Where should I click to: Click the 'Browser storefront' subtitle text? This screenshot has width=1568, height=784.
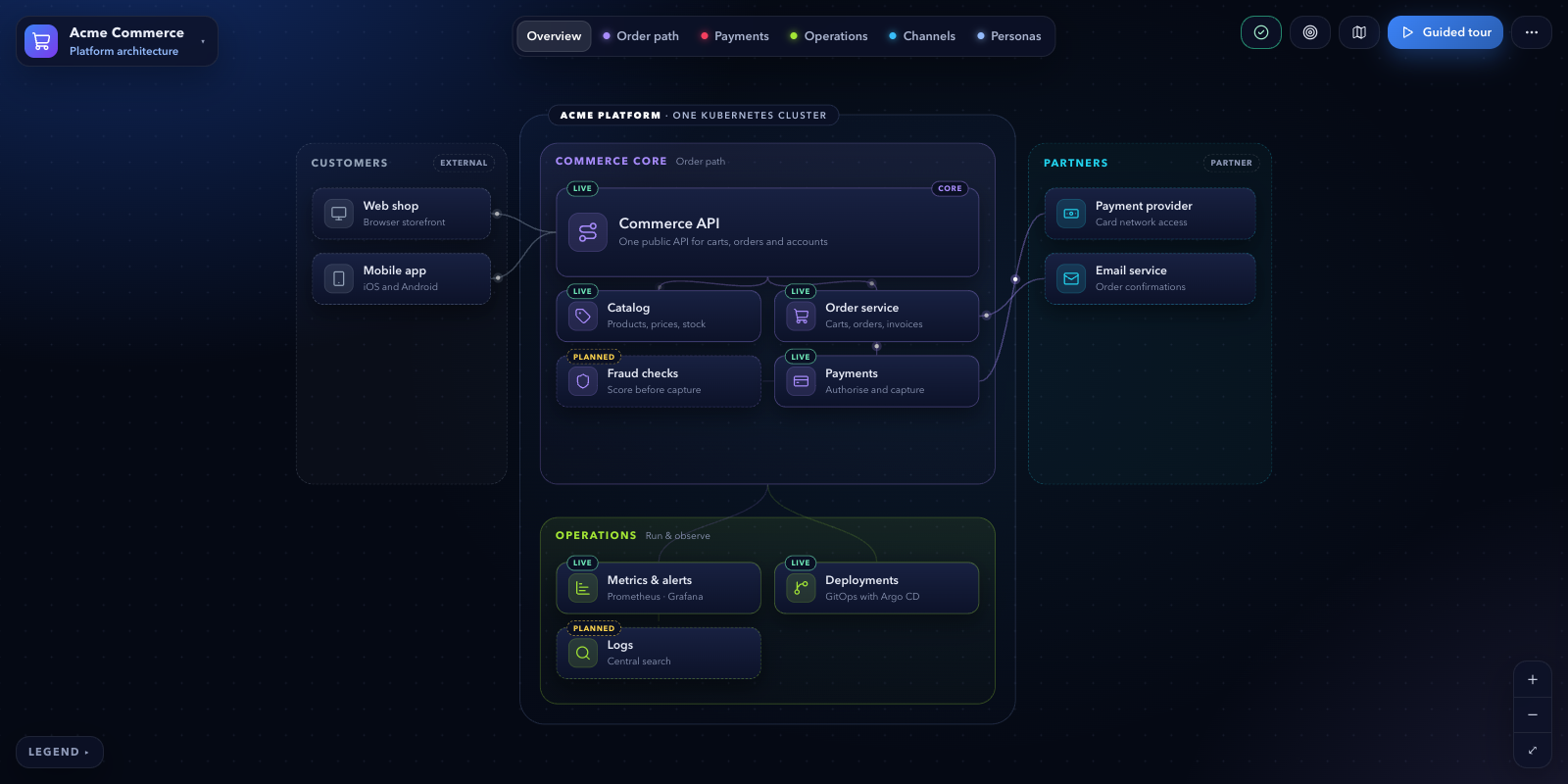point(404,222)
